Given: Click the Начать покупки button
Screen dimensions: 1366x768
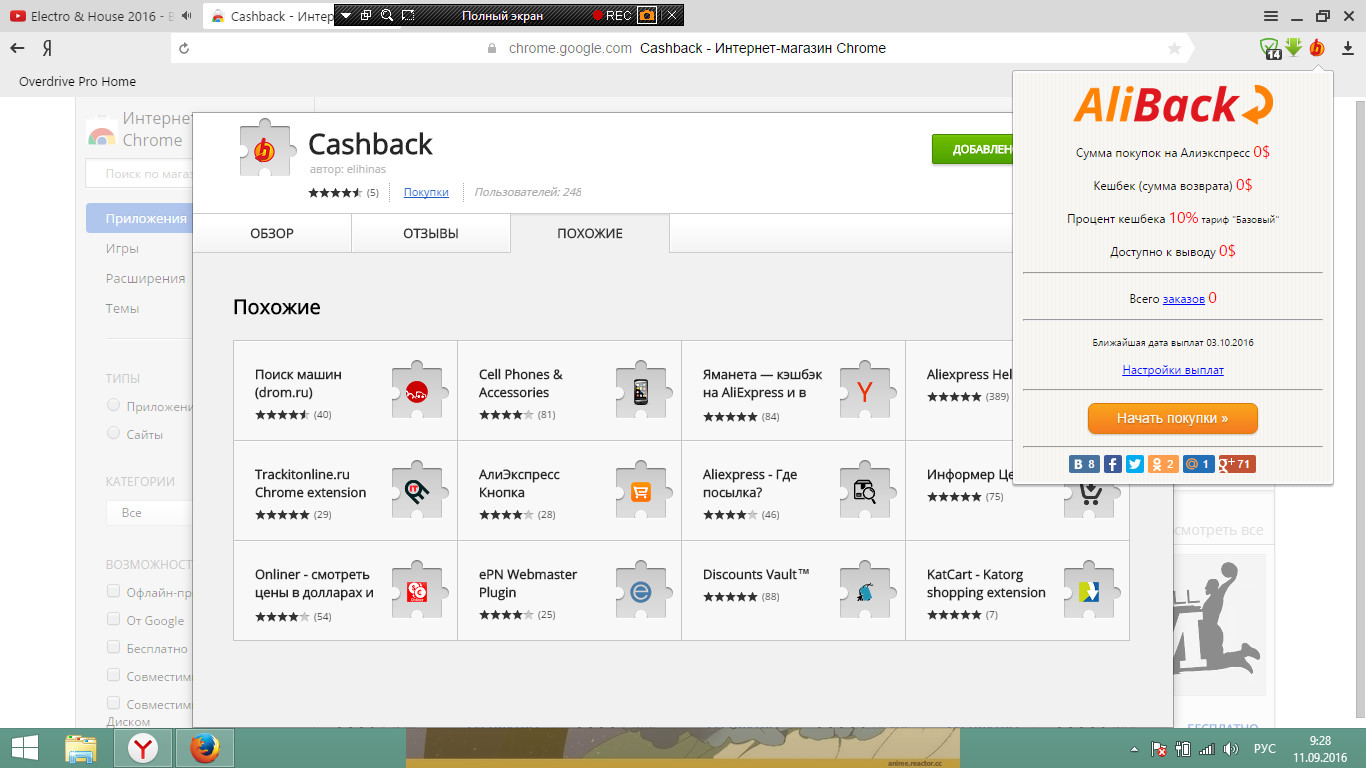Looking at the screenshot, I should coord(1172,418).
